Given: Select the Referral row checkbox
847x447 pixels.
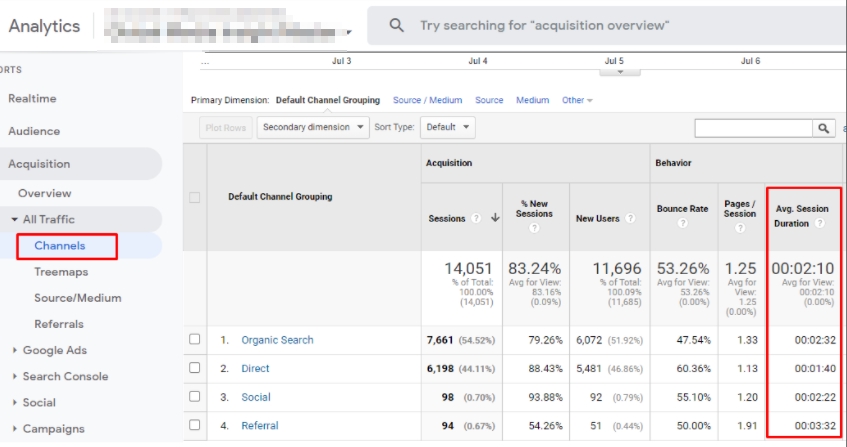Looking at the screenshot, I should tap(195, 425).
